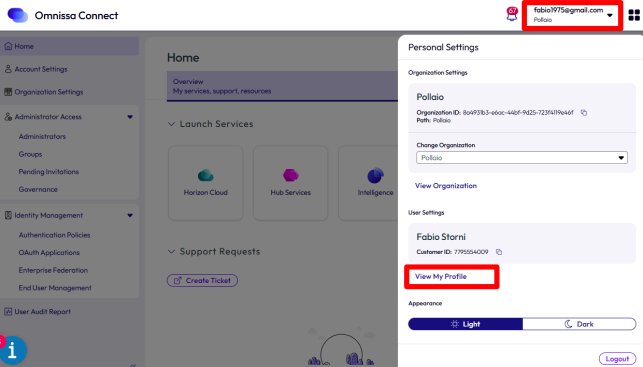Screen dimensions: 643x367
Task: Launch the Intelligence service card
Action: 368,183
